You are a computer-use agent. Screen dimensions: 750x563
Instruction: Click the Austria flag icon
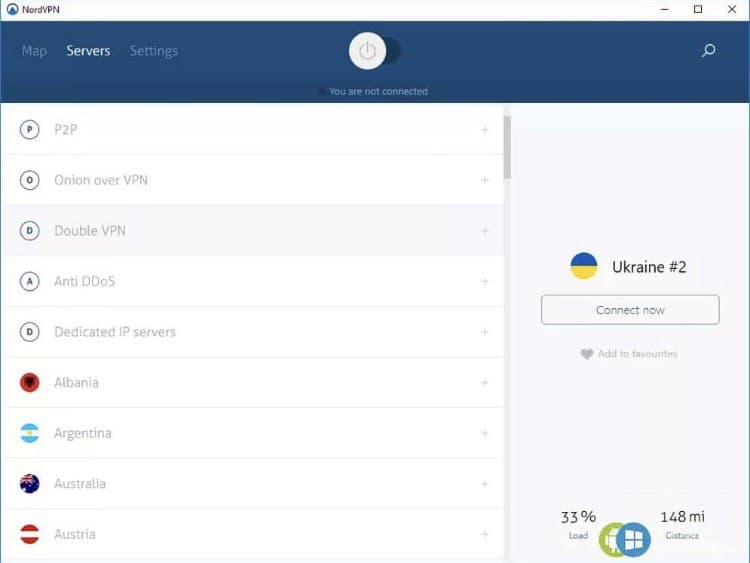pyautogui.click(x=30, y=534)
